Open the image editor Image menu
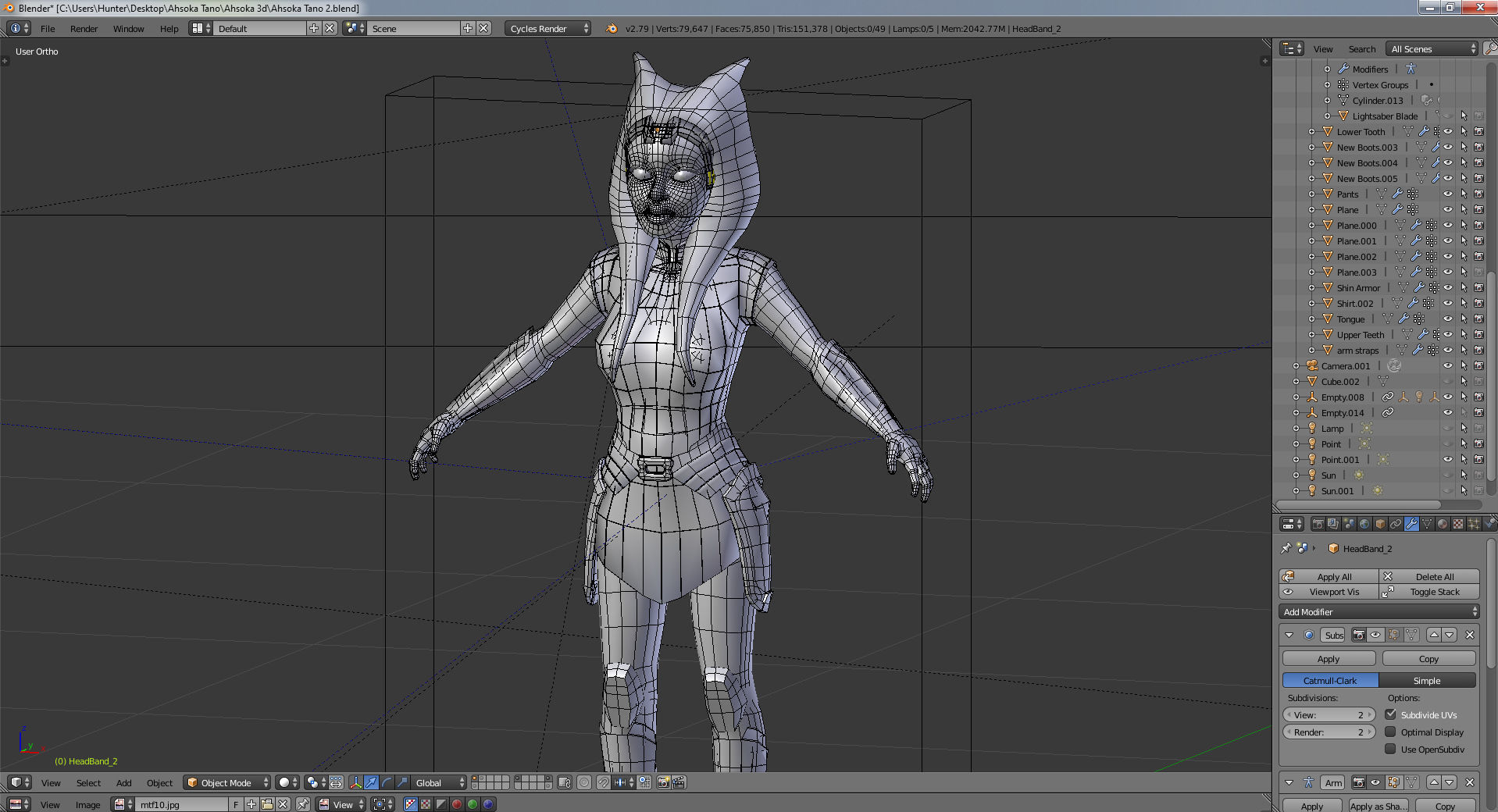 [x=87, y=804]
